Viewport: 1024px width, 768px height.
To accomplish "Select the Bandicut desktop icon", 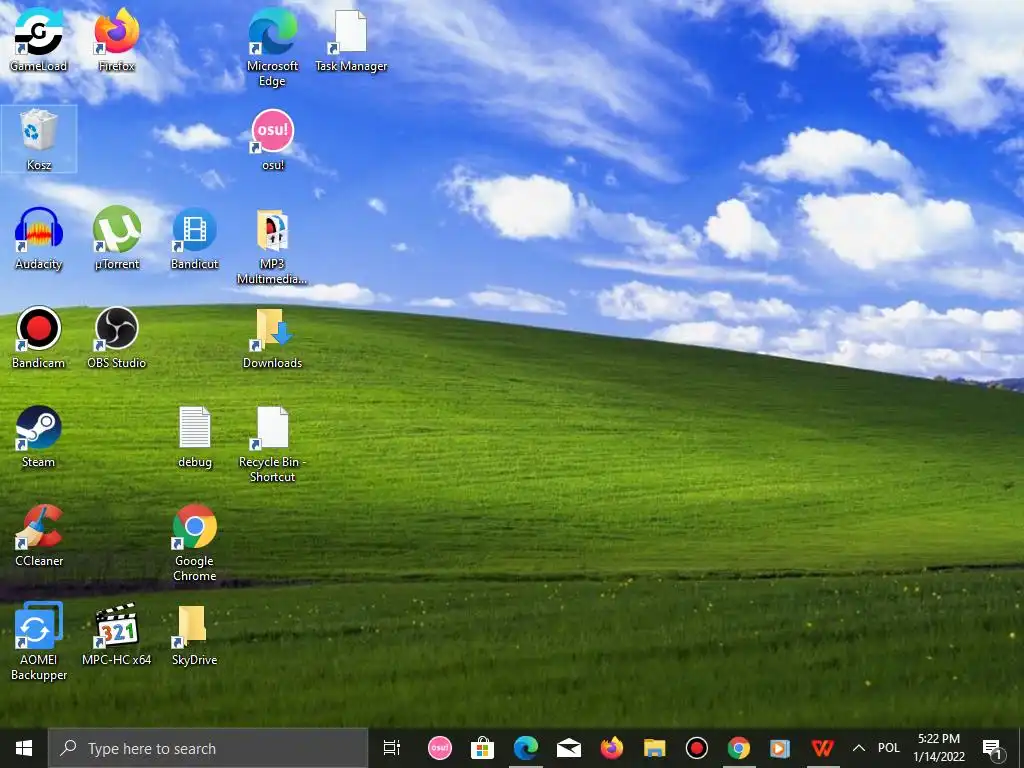I will 195,238.
